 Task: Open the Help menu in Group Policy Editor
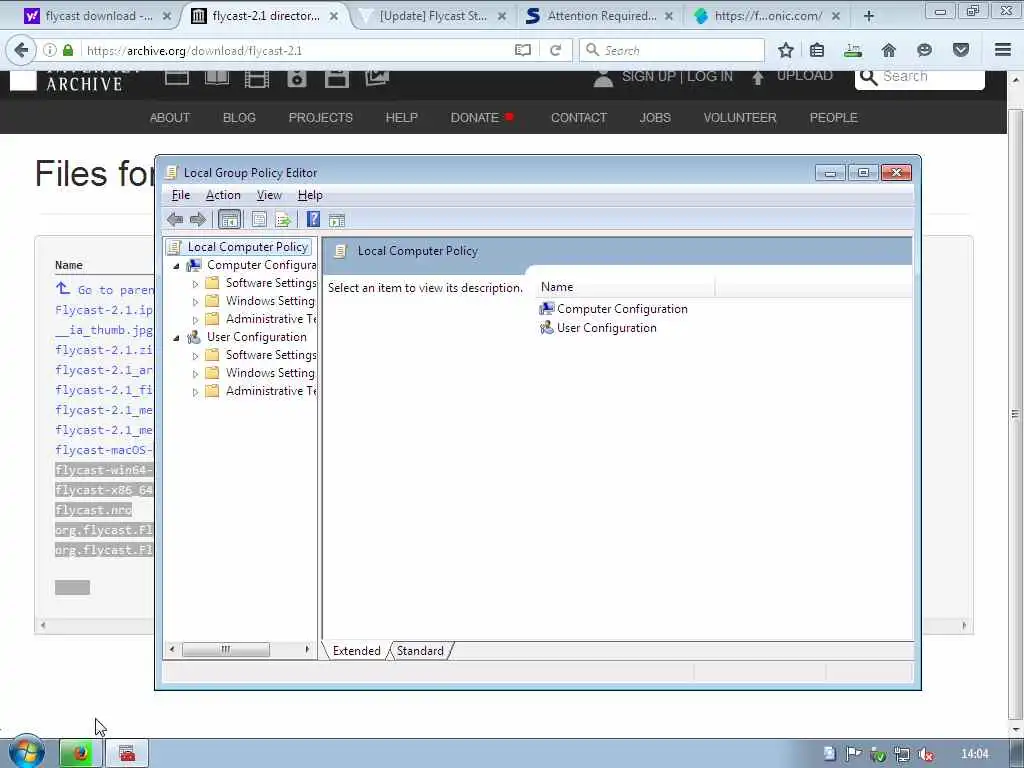[310, 195]
